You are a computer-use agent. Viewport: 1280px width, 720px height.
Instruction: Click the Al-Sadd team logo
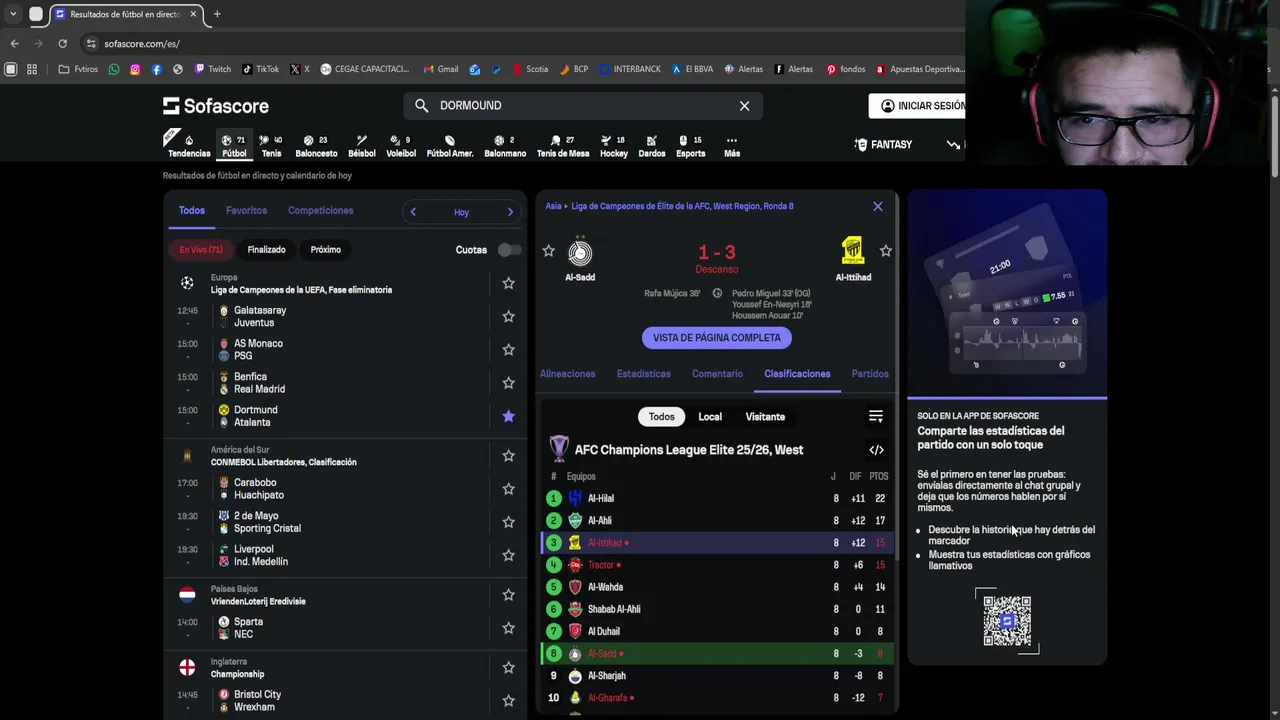pyautogui.click(x=580, y=252)
